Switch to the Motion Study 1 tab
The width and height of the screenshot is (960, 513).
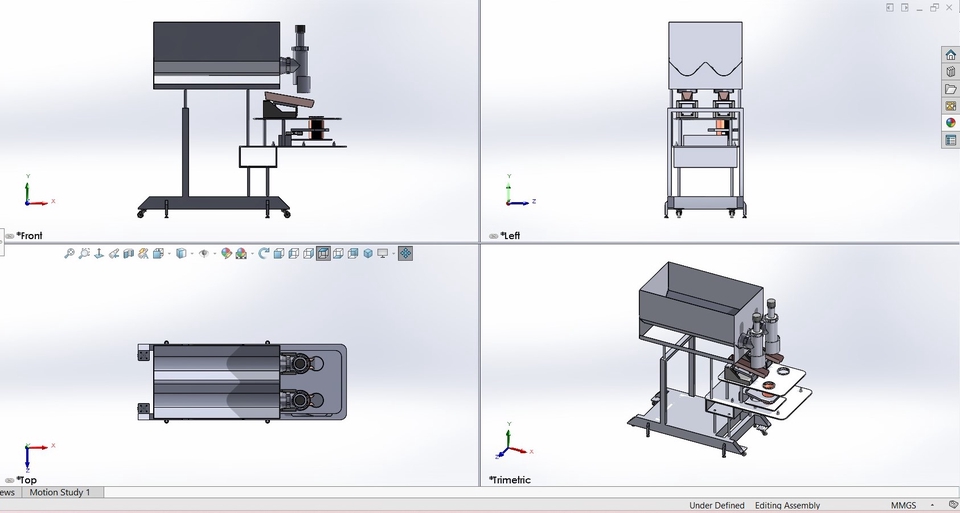pos(60,492)
